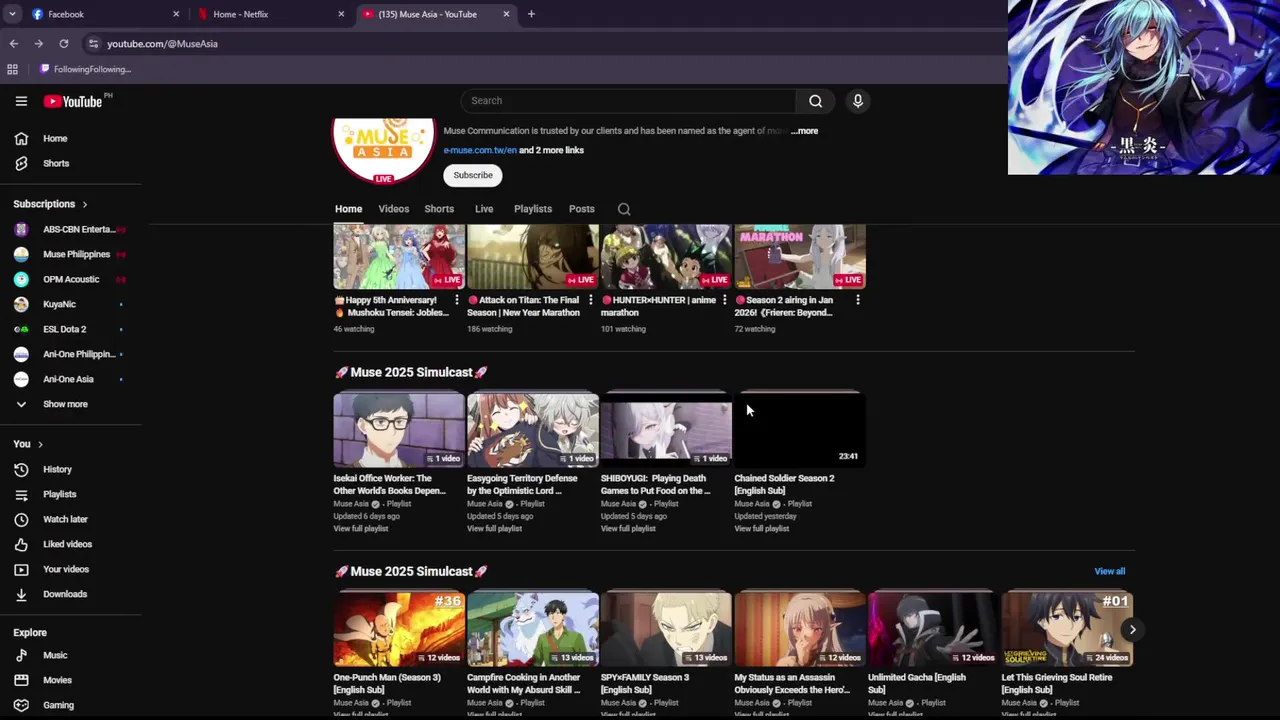This screenshot has width=1280, height=720.
Task: Open SHIBOYUGI playlist thumbnail
Action: [666, 430]
